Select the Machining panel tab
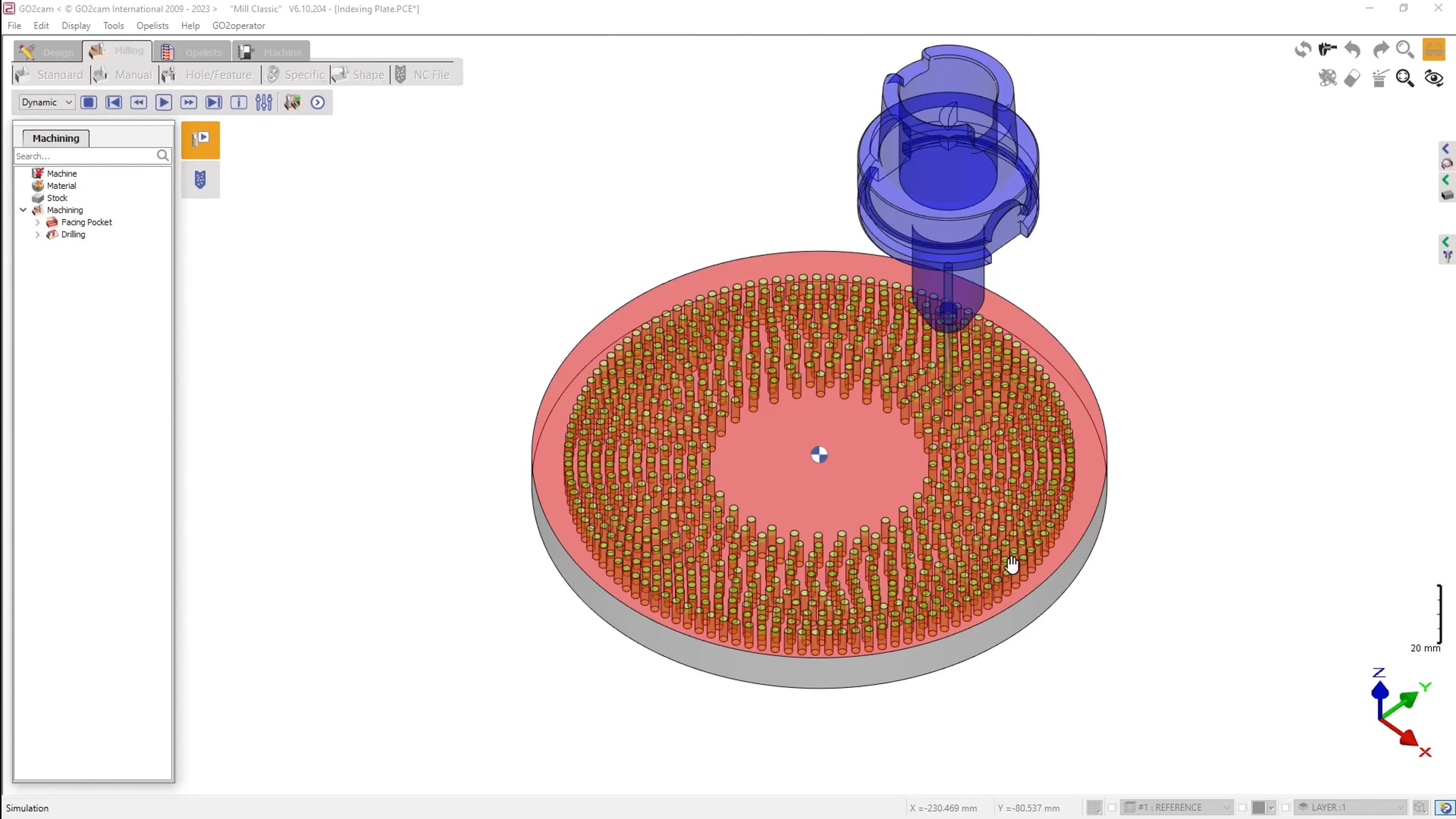Image resolution: width=1456 pixels, height=819 pixels. click(56, 138)
